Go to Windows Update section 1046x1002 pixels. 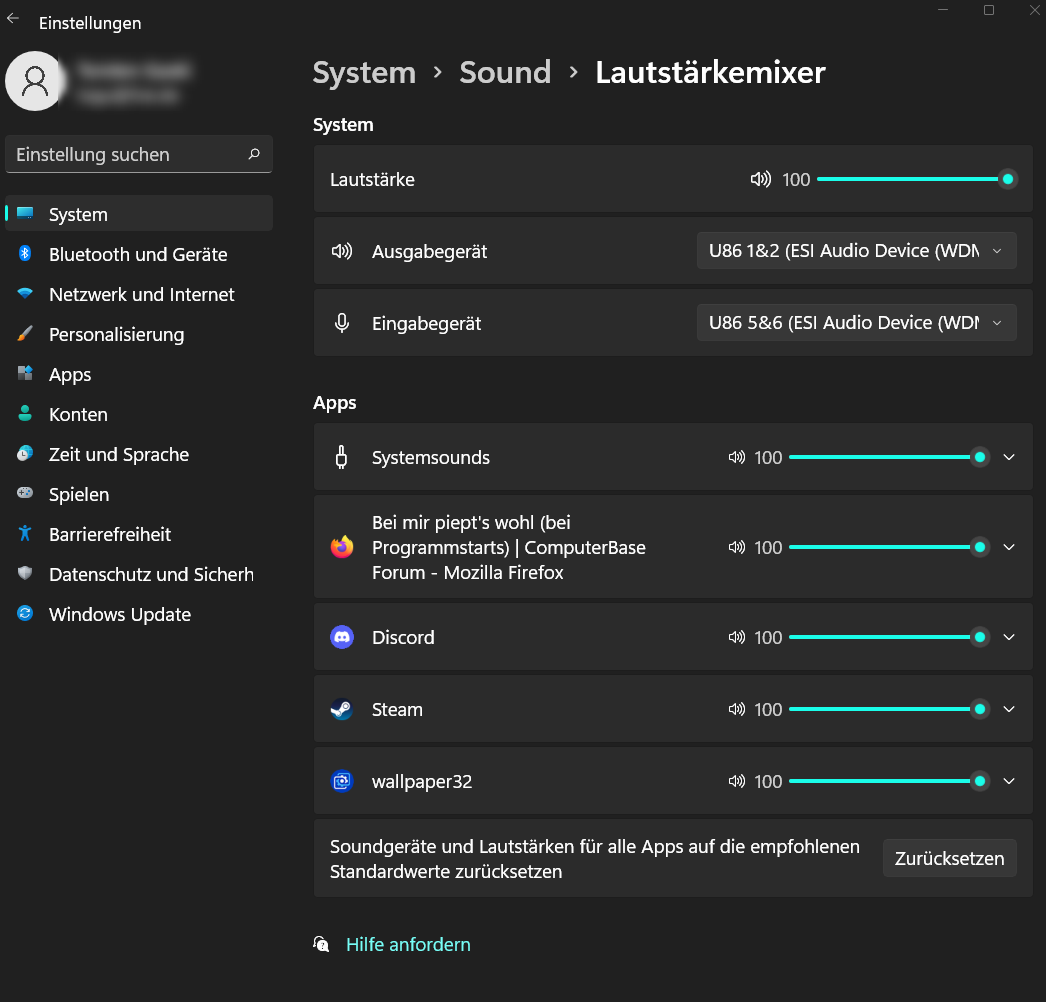click(120, 615)
